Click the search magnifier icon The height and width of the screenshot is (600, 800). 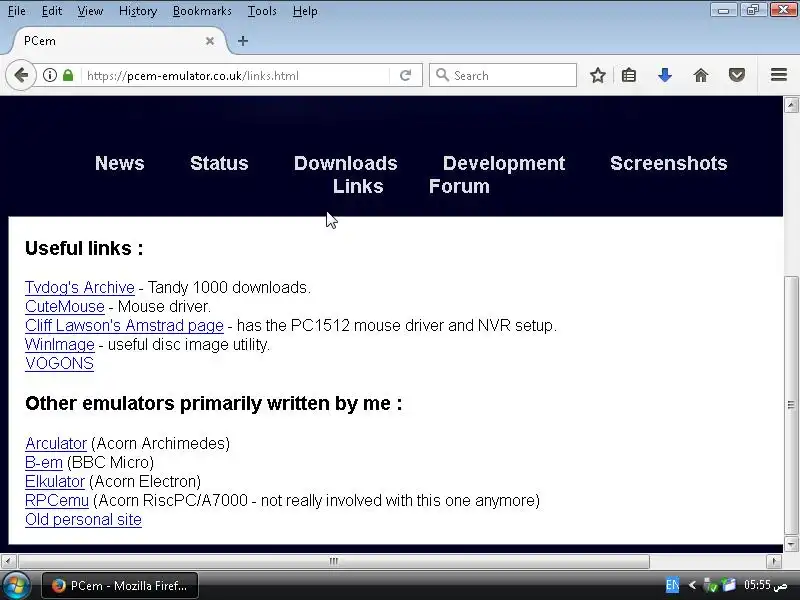coord(442,76)
